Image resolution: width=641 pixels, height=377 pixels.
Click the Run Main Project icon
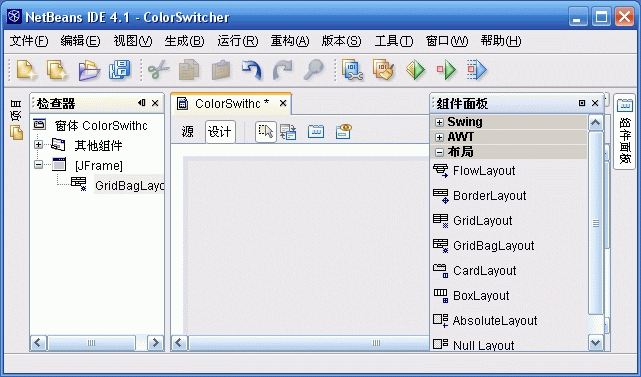tap(415, 70)
